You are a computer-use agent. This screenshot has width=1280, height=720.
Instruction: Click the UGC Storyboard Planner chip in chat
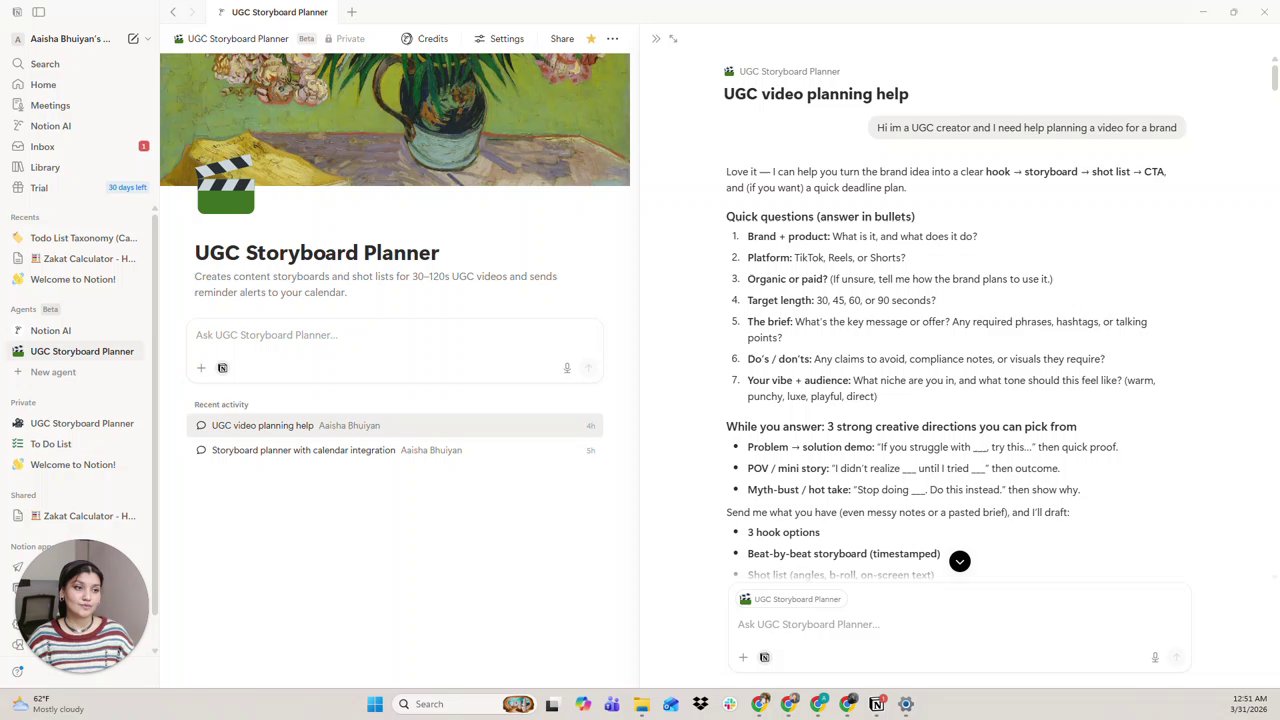(x=791, y=599)
